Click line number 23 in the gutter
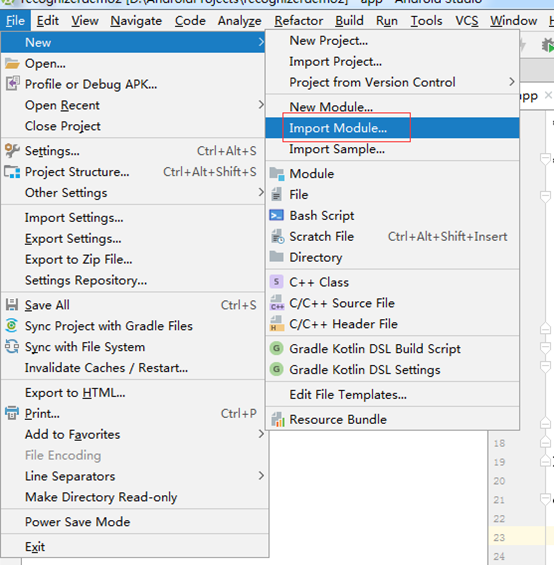 click(x=499, y=538)
